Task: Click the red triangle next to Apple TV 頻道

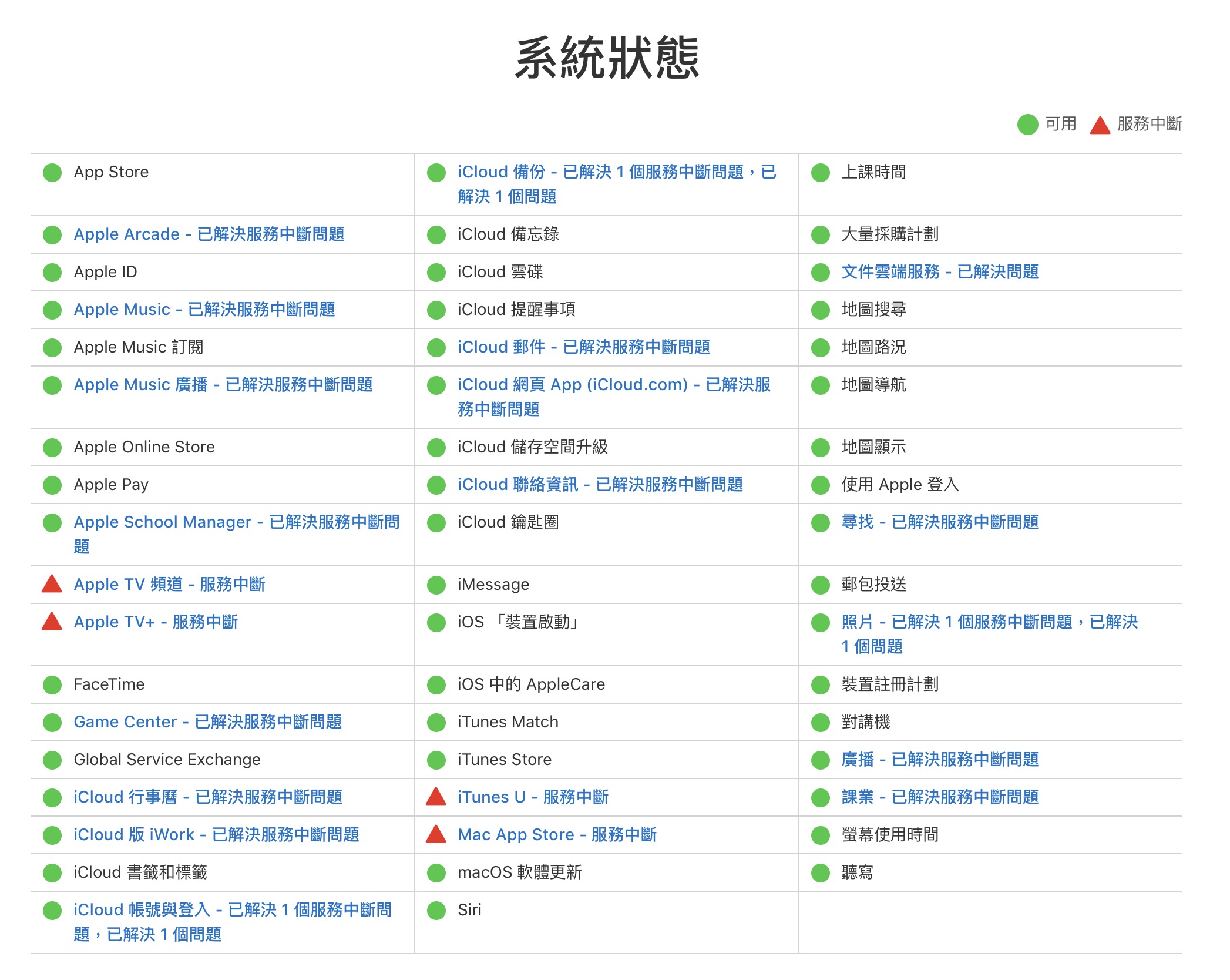Action: click(x=52, y=584)
